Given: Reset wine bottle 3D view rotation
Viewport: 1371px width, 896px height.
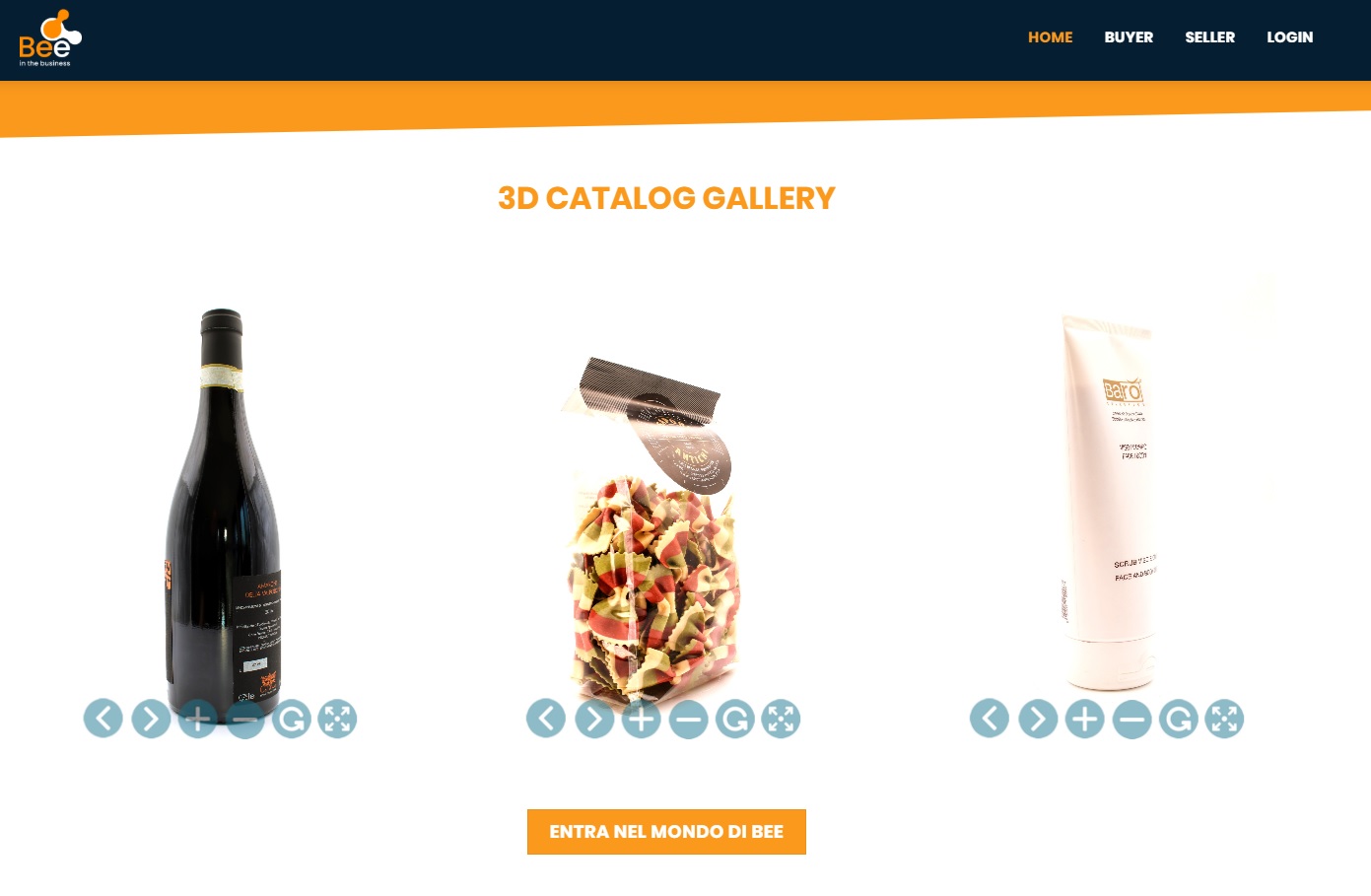Looking at the screenshot, I should 292,719.
